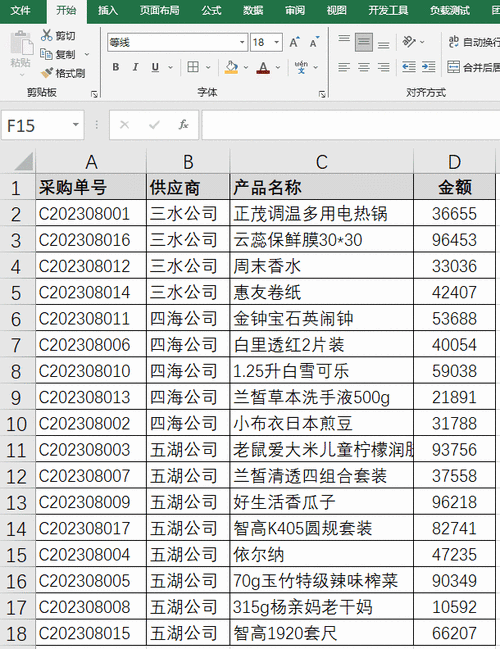Switch to the 审阅 (Review) tab
The width and height of the screenshot is (500, 649).
[295, 10]
